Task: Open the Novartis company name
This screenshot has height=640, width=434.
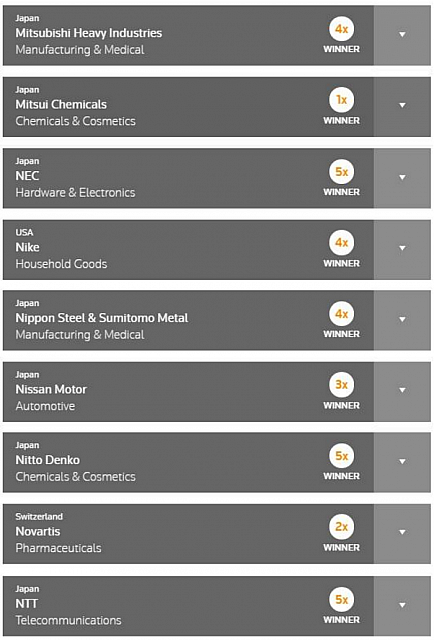Action: (x=38, y=531)
